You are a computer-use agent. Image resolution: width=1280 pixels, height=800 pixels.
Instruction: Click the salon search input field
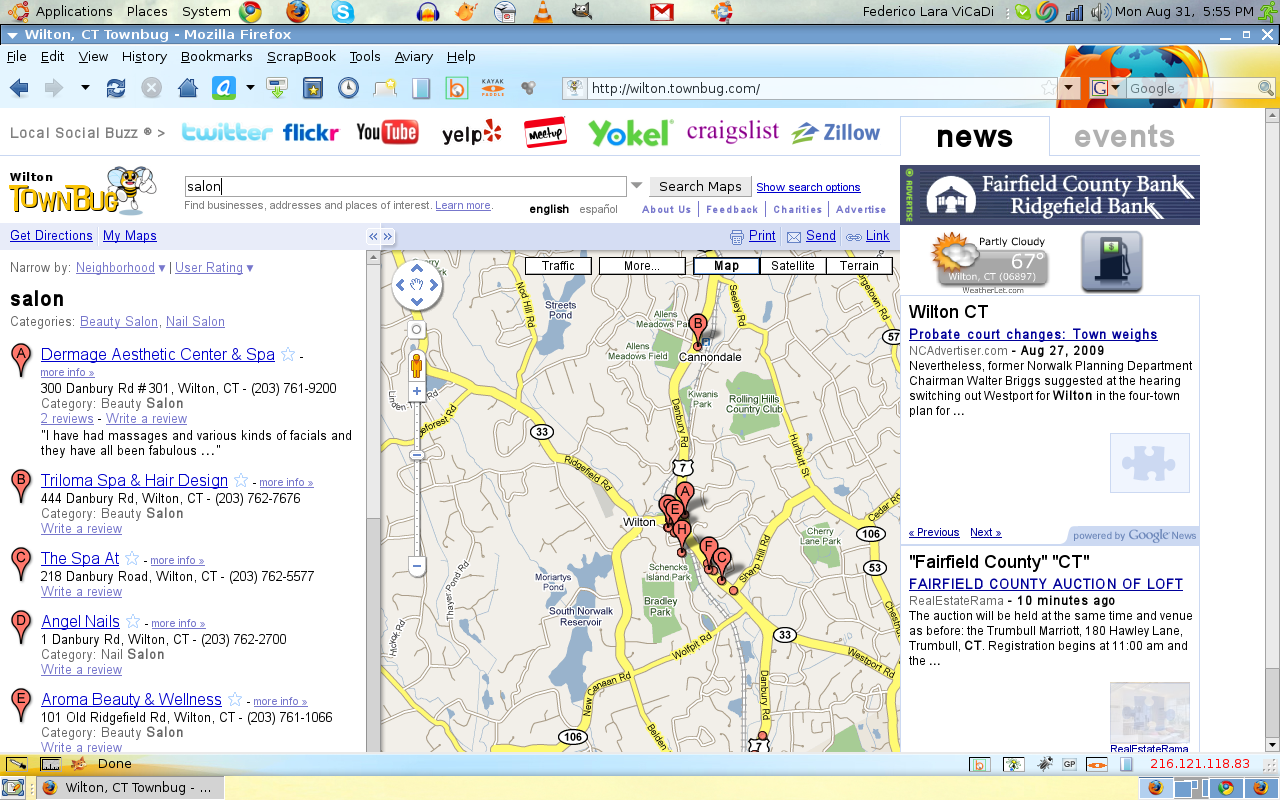pyautogui.click(x=406, y=186)
